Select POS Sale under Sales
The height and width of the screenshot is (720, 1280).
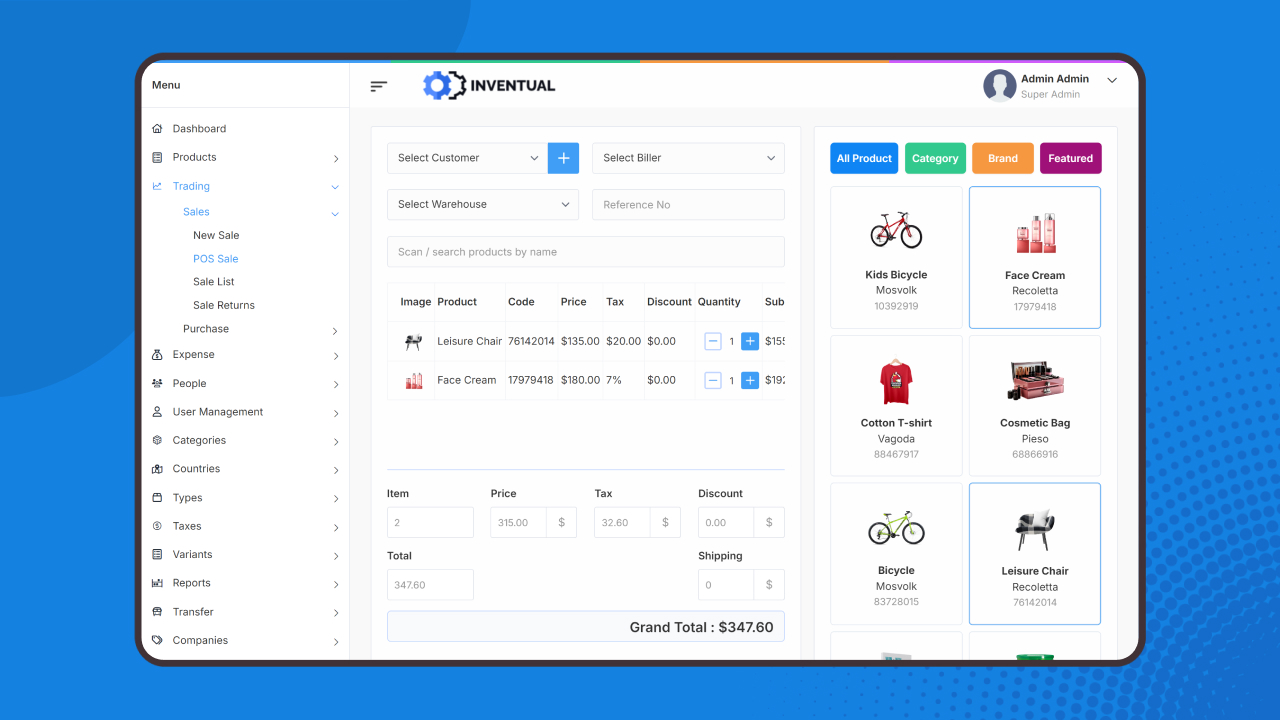point(215,258)
